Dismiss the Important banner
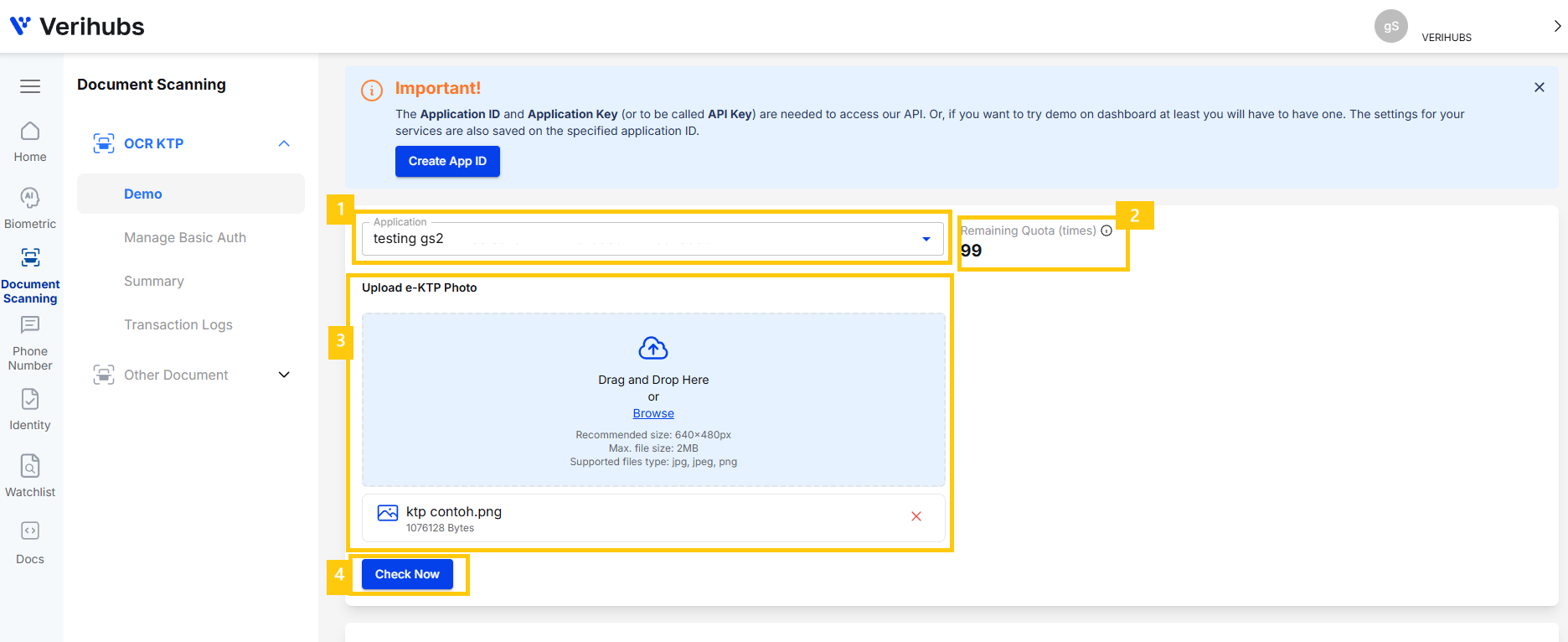 click(1540, 87)
